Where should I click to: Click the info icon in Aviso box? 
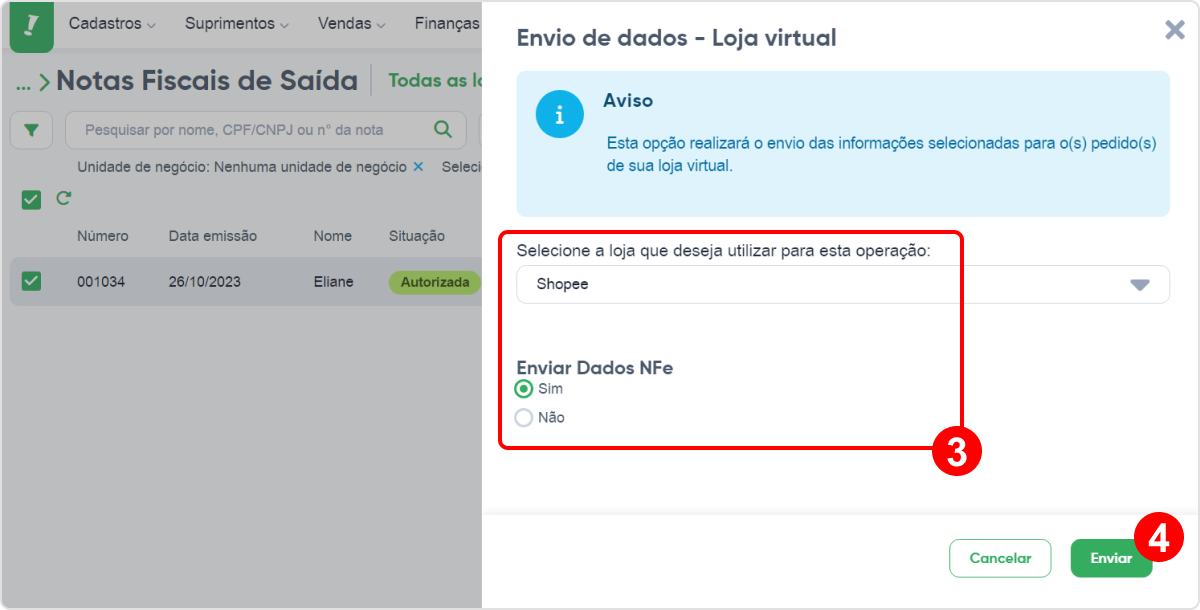[560, 113]
